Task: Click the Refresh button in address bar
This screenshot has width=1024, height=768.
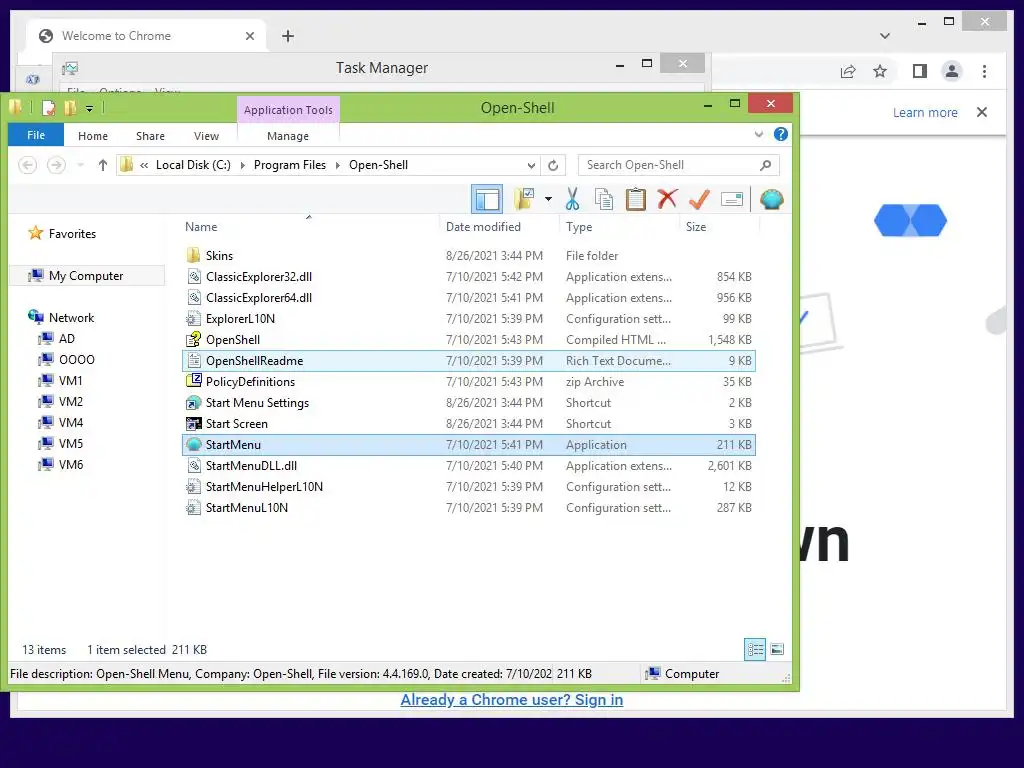Action: click(x=553, y=165)
